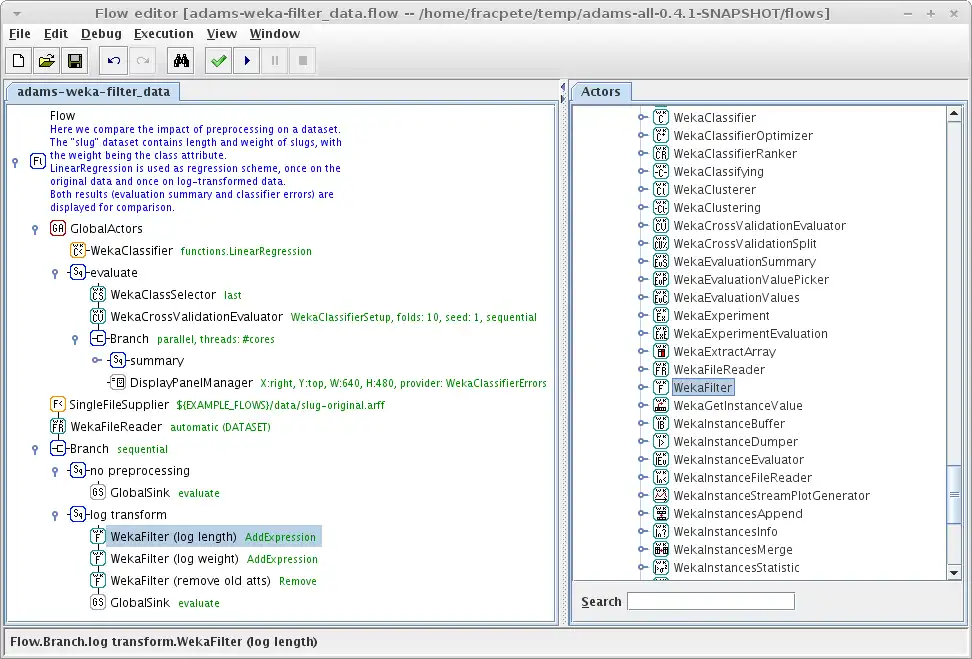Select the WekaInstanceDumper actor
The width and height of the screenshot is (972, 659).
coord(735,441)
